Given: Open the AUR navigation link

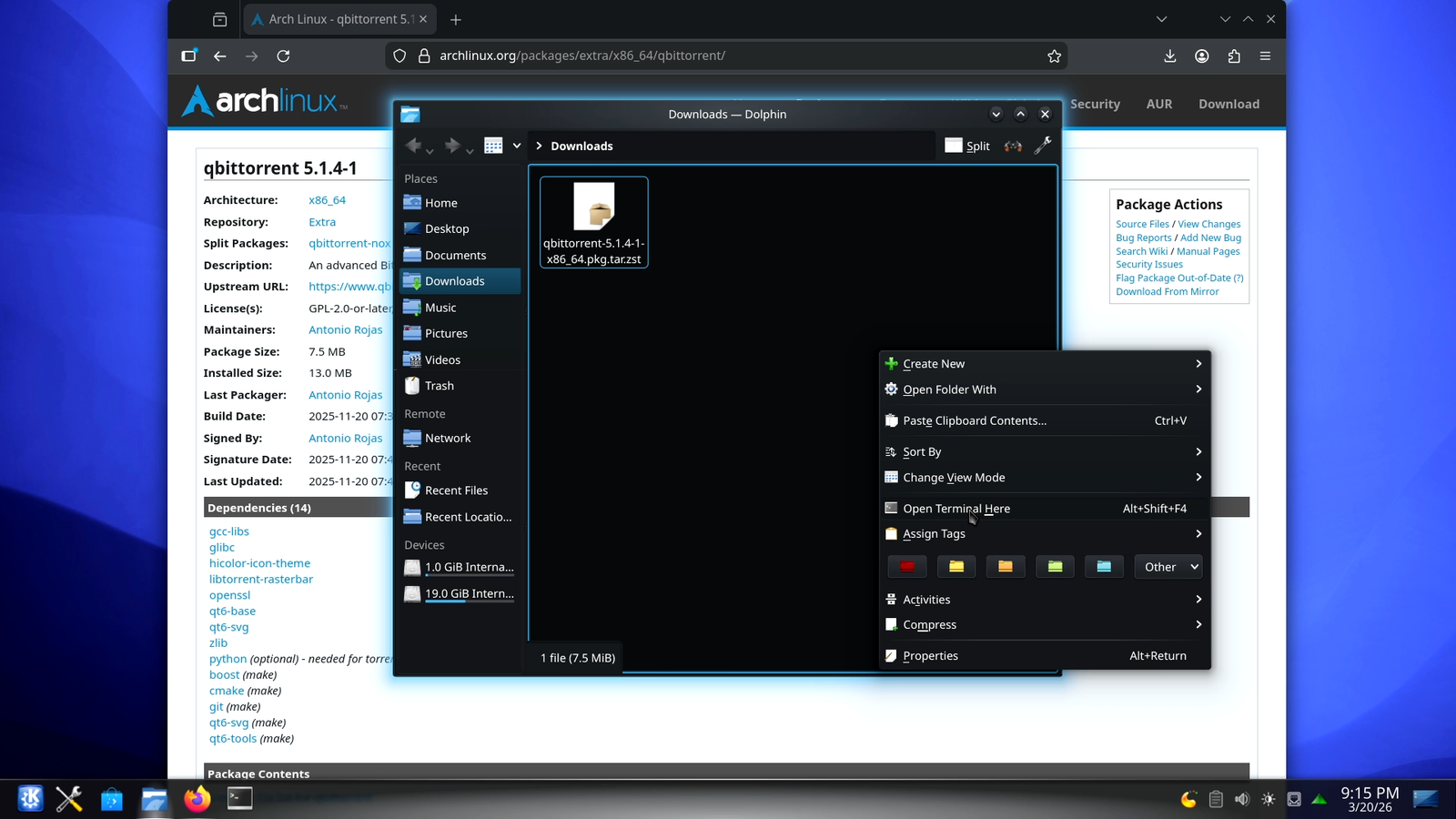Looking at the screenshot, I should tap(1159, 104).
